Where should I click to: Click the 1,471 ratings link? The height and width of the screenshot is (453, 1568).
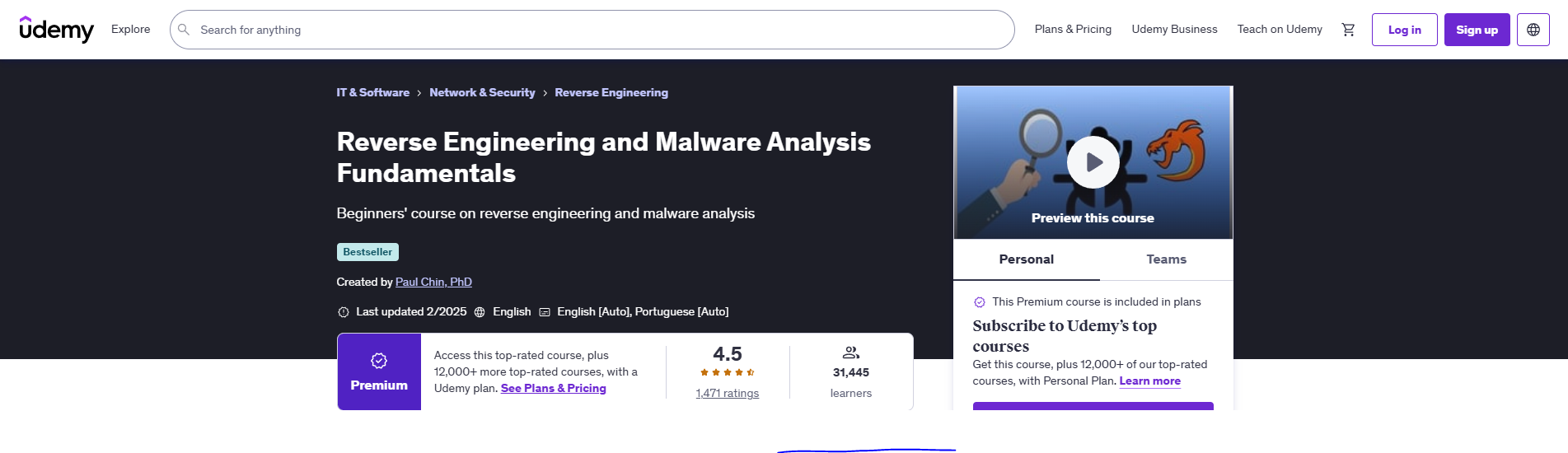pos(728,393)
